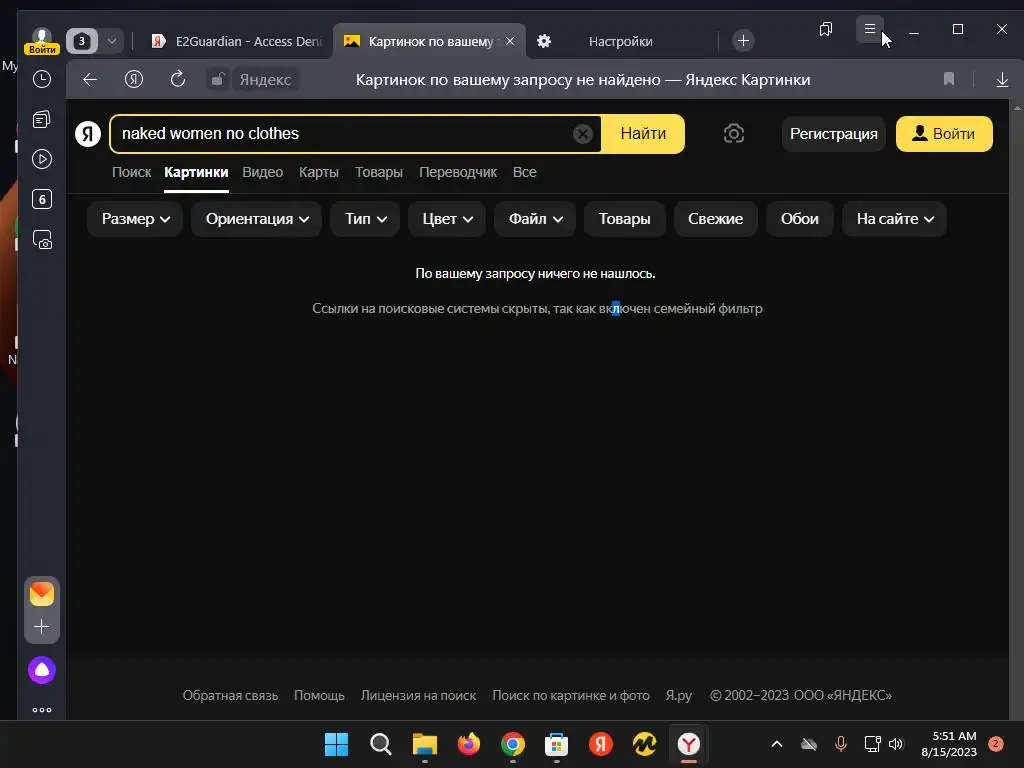Toggle the Обои filter chip

click(799, 219)
